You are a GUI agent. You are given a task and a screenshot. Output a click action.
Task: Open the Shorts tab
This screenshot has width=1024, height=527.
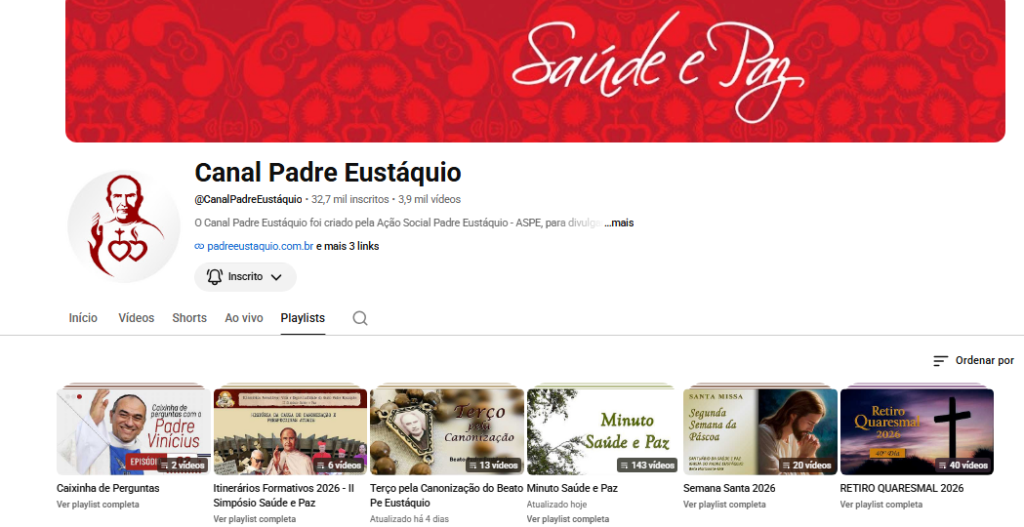pos(189,318)
